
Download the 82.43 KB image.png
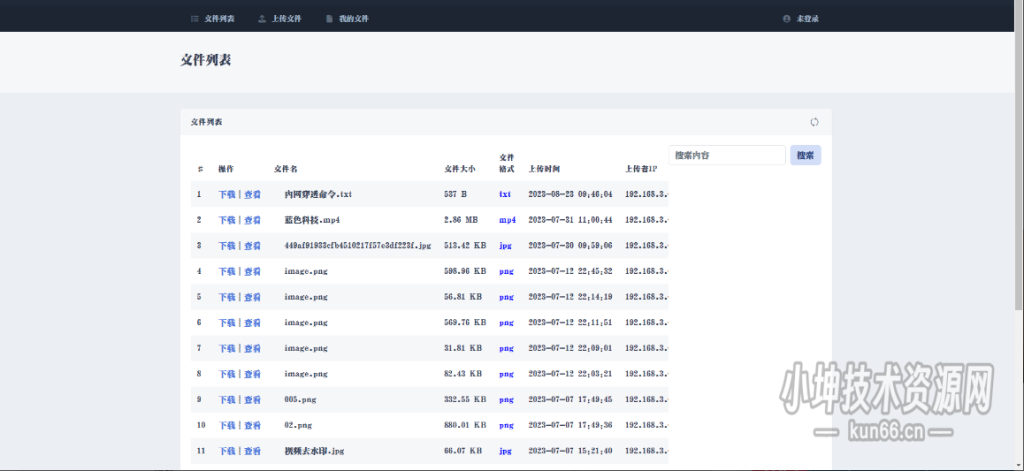click(227, 374)
